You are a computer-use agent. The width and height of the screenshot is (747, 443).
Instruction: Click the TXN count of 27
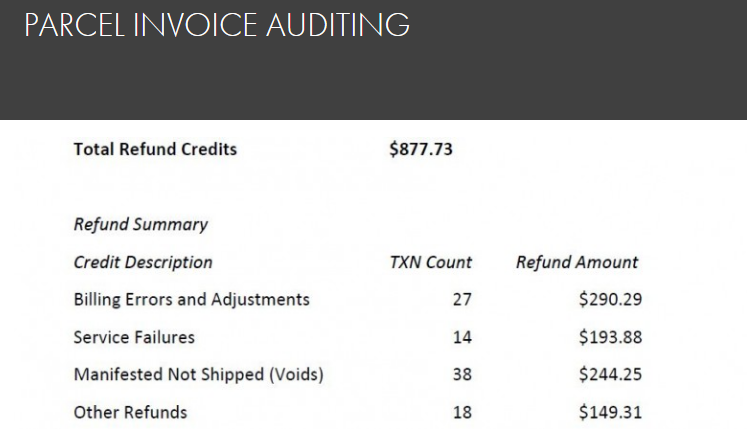click(x=461, y=299)
